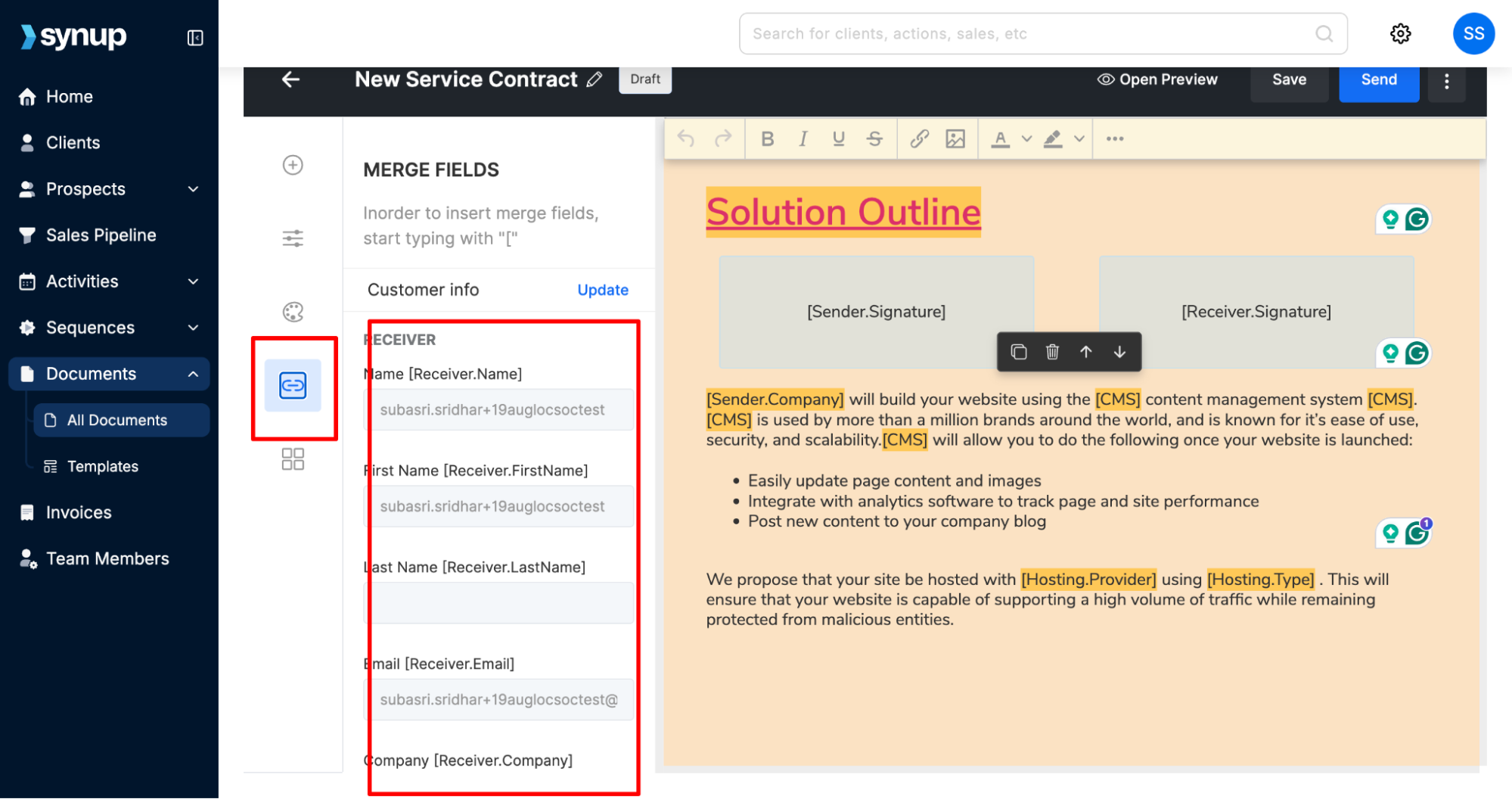
Task: Click the lightbulb icon beside Solution Outline
Action: pyautogui.click(x=1390, y=219)
